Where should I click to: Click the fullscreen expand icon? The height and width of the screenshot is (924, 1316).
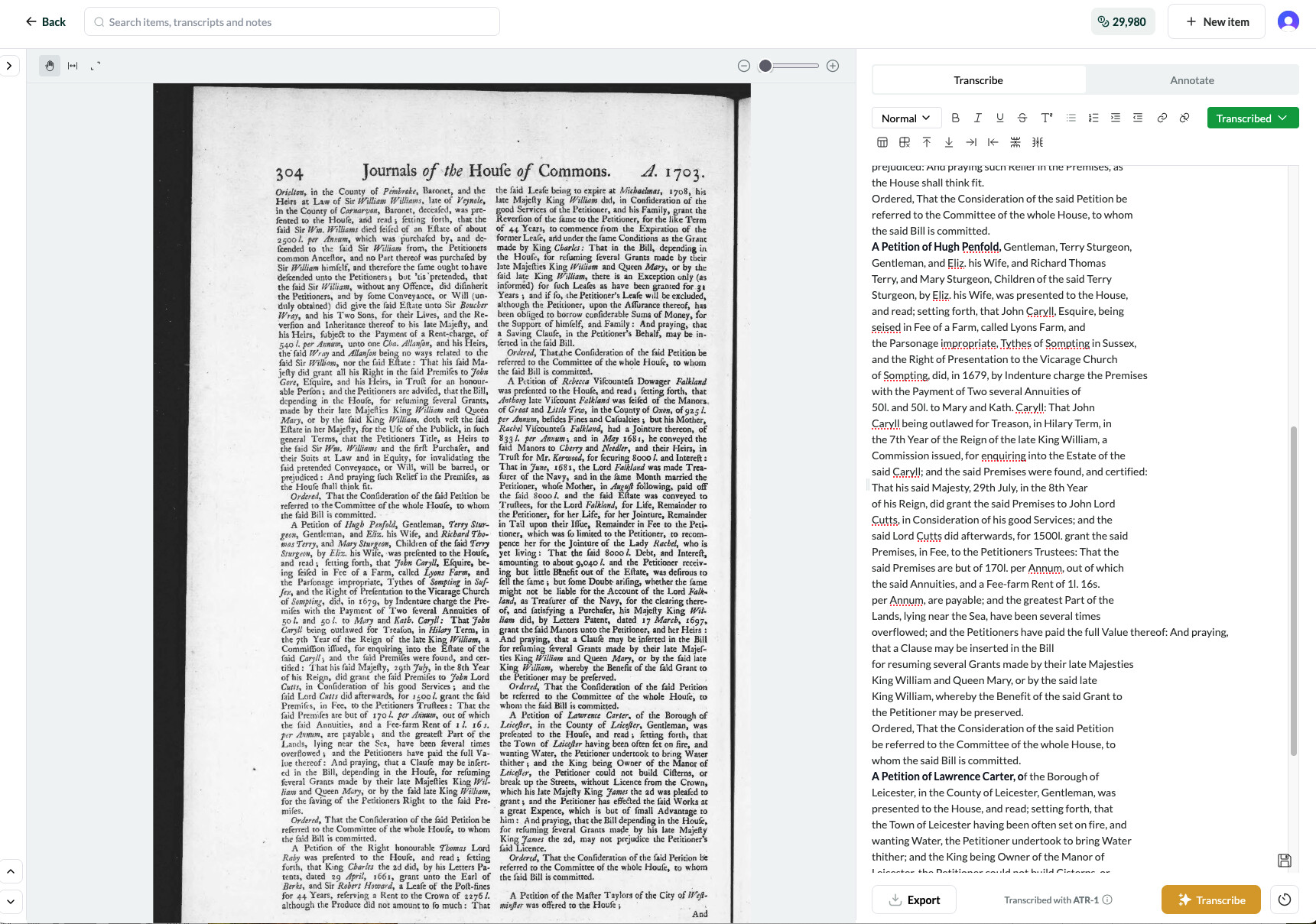point(96,66)
